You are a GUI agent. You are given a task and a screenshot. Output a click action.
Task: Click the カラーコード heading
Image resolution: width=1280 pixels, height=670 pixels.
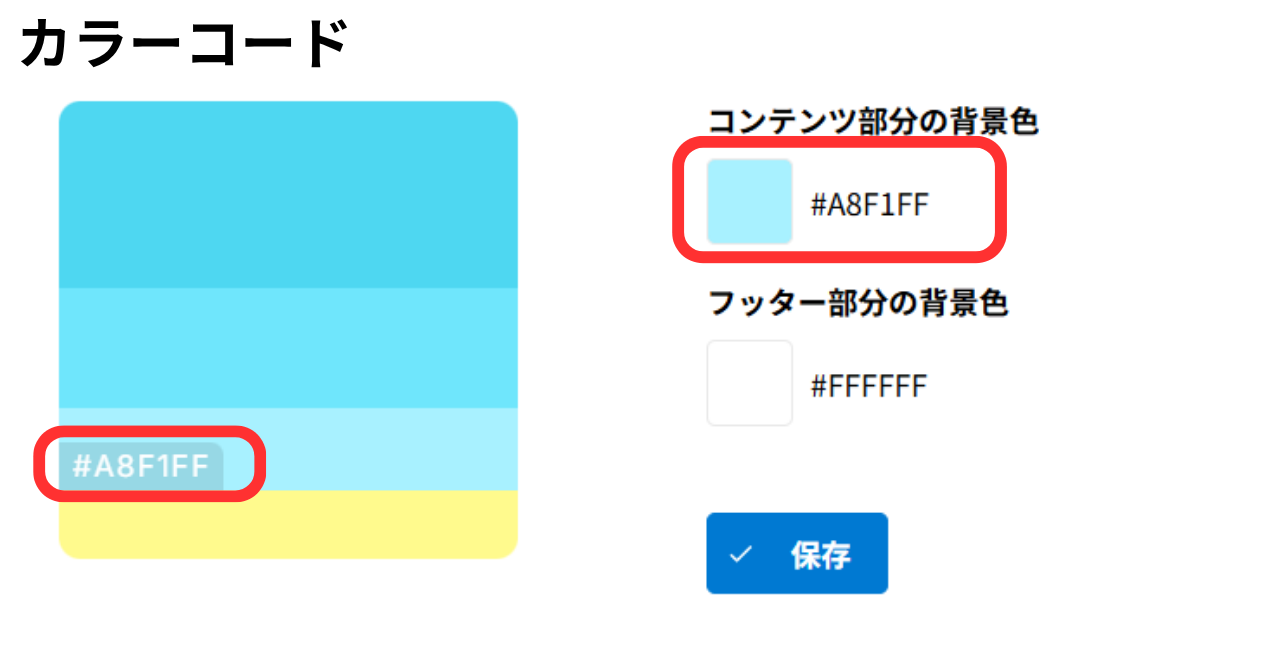(184, 44)
